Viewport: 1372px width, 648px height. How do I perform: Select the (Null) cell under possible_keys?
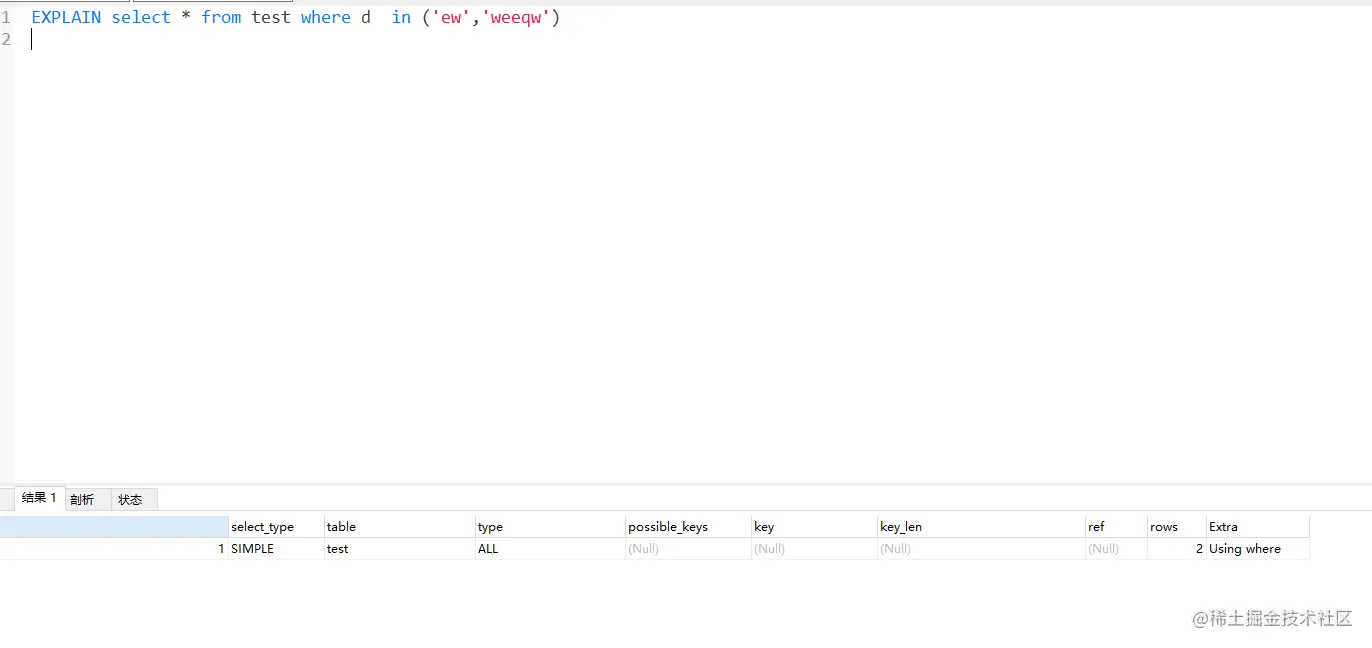[688, 549]
